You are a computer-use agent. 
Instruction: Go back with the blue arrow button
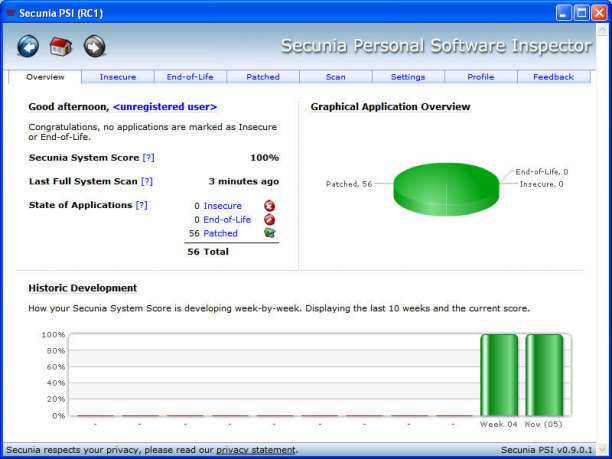click(28, 46)
